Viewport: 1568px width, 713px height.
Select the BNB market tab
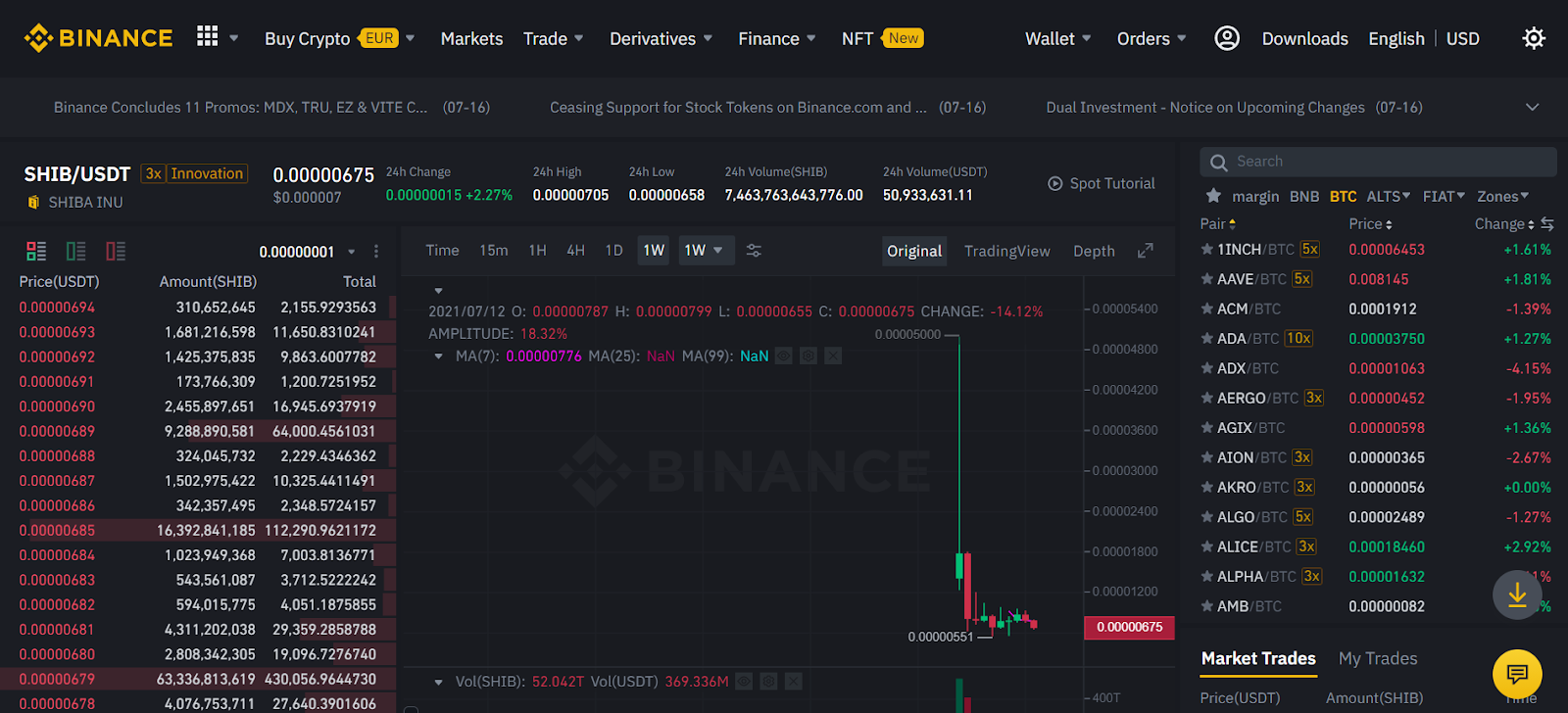coord(1304,196)
